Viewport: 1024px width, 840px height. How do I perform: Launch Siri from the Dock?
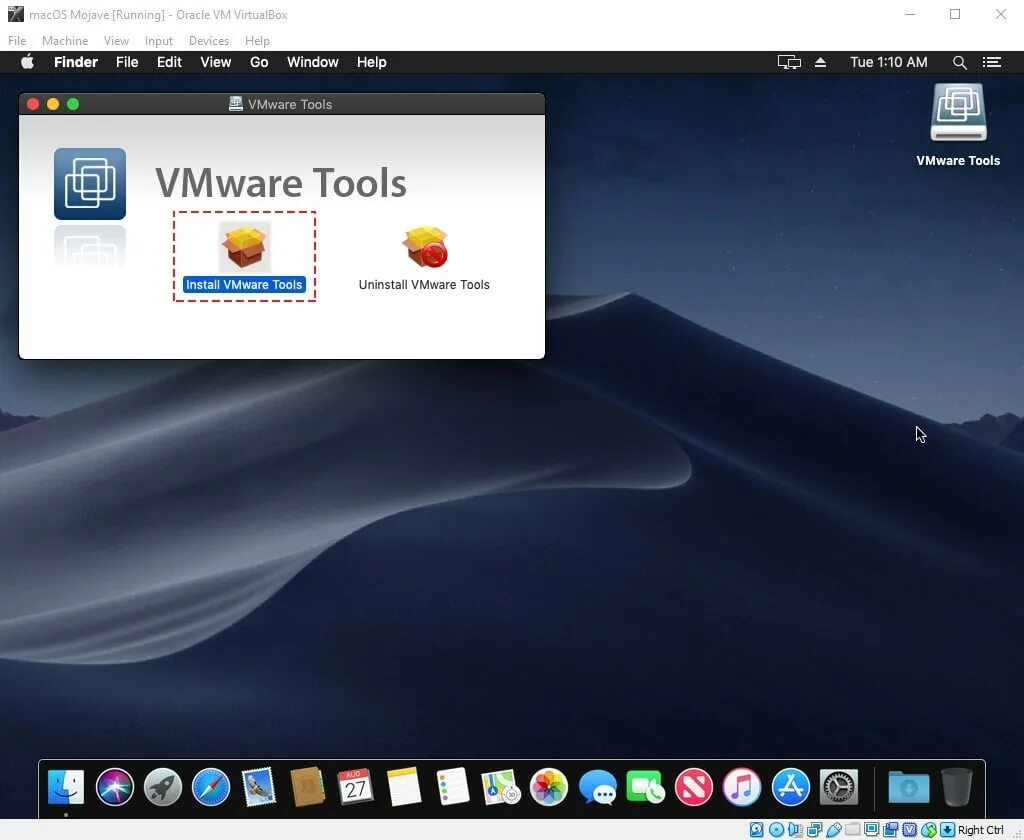pos(114,786)
